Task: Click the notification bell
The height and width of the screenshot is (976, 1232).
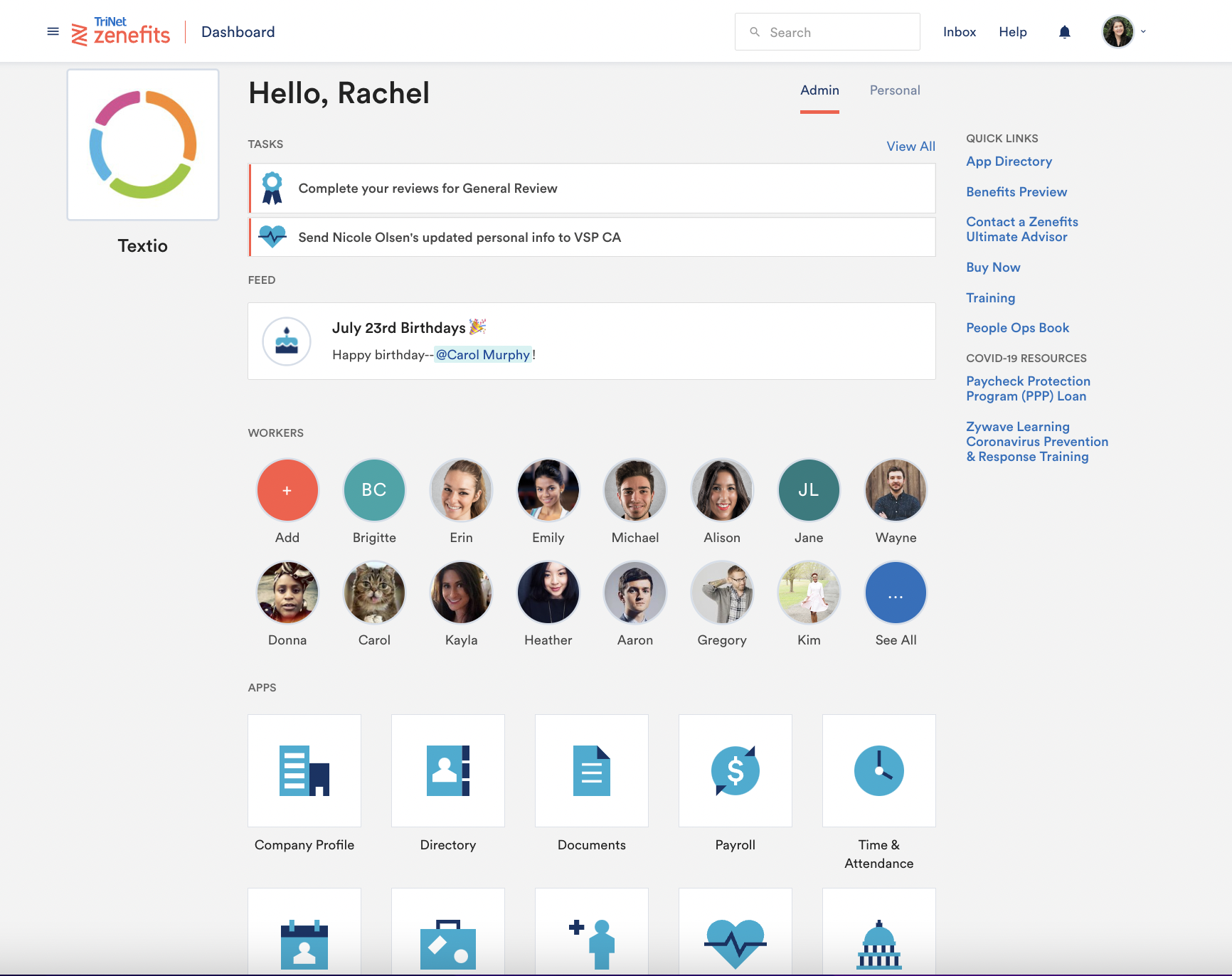Action: click(1064, 31)
